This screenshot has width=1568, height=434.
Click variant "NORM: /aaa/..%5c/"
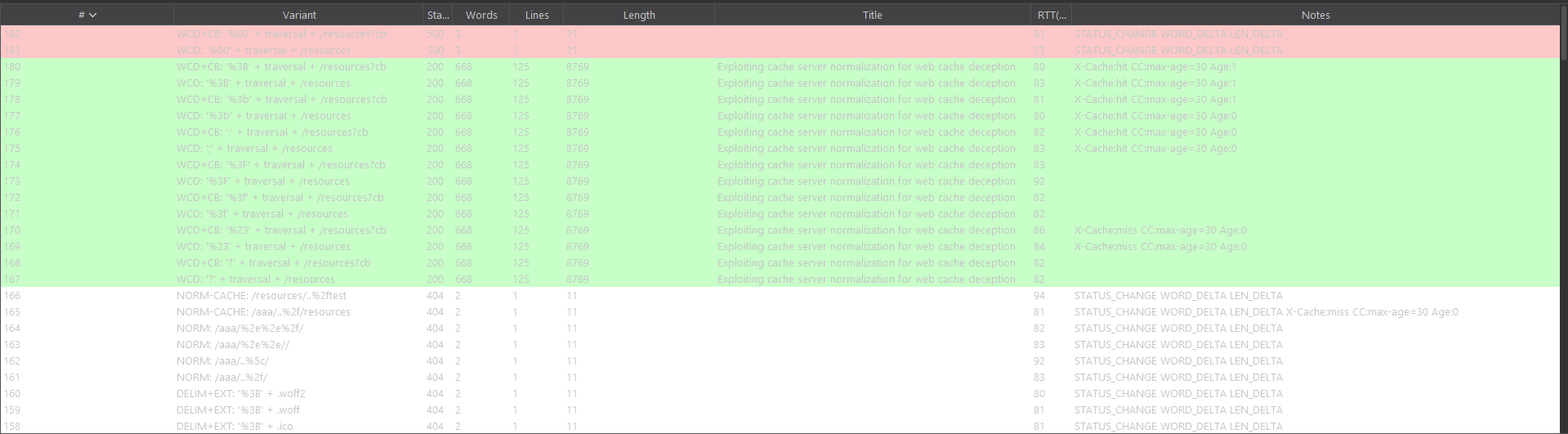tap(222, 361)
